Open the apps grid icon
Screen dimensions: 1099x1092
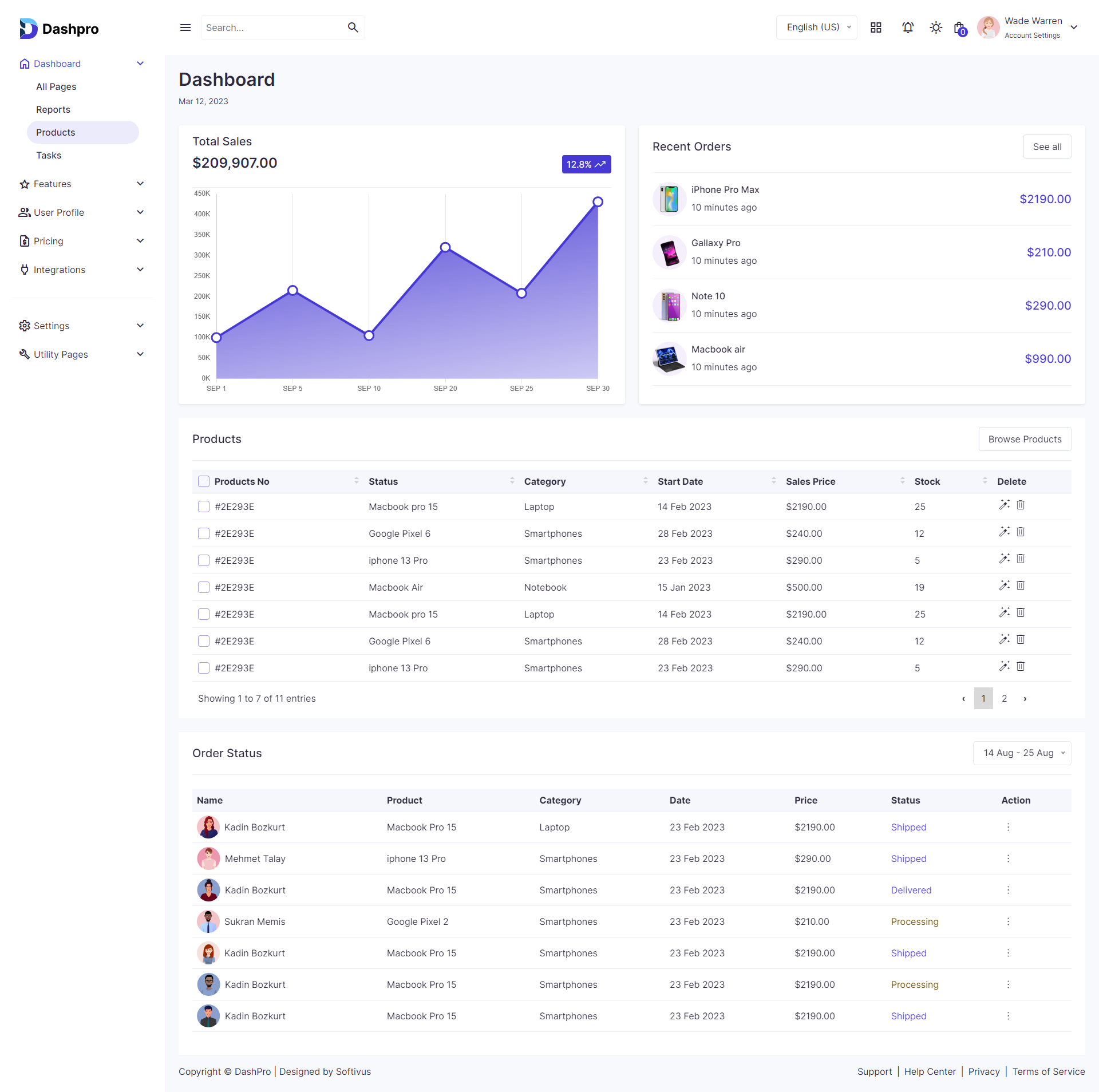click(x=876, y=27)
